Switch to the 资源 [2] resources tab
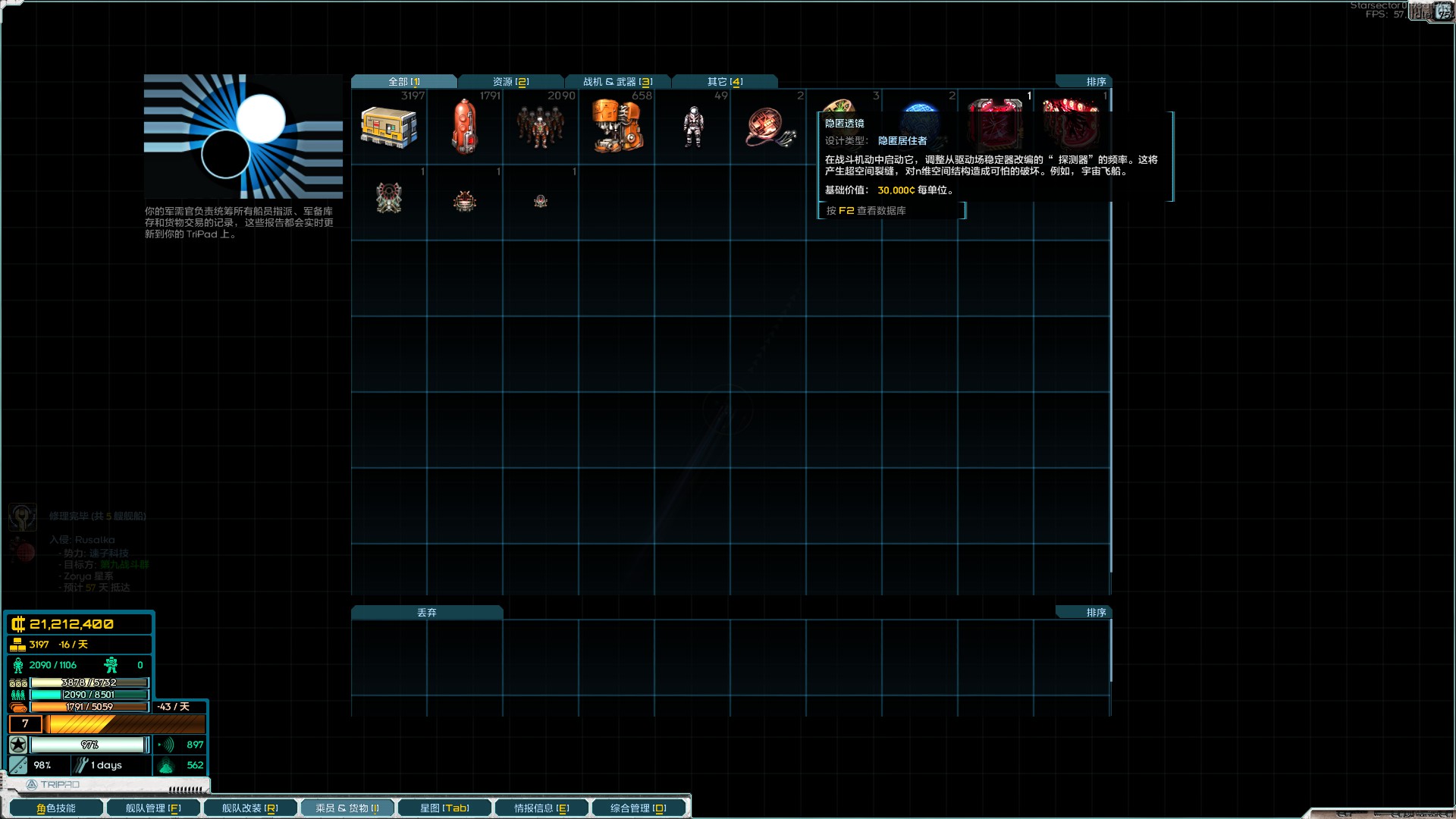Screen dimensions: 1456x819 coord(510,81)
